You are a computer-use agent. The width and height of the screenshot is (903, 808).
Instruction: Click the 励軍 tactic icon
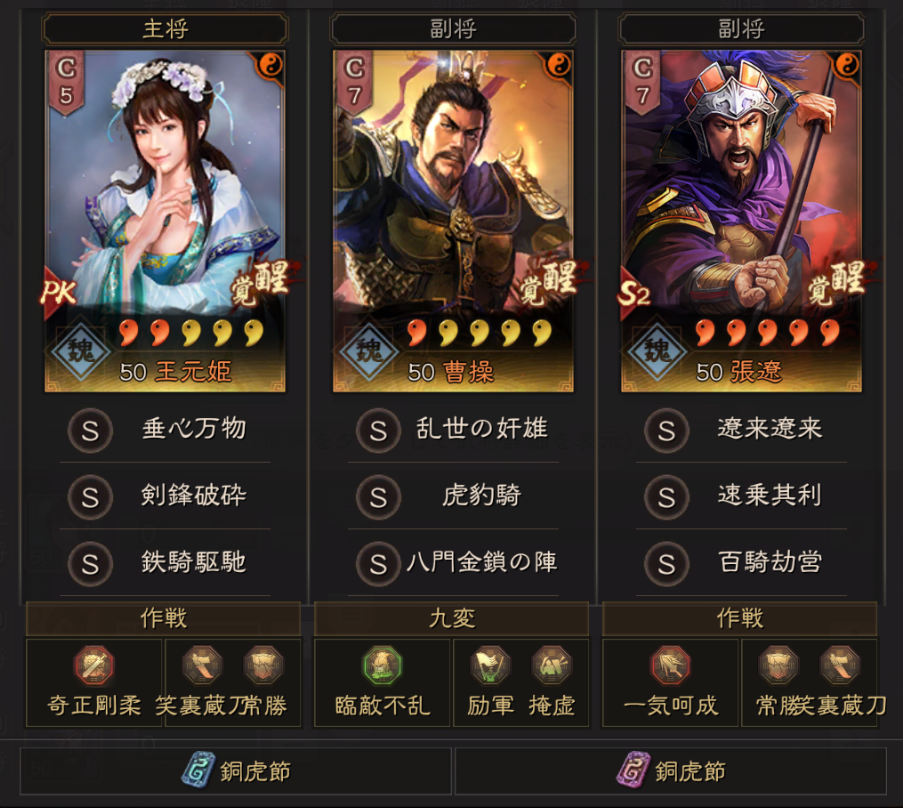pos(490,665)
